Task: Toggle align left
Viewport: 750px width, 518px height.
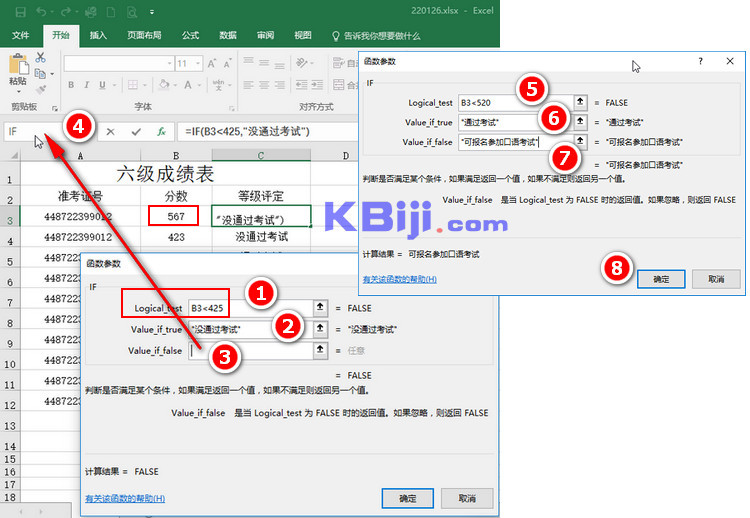Action: (x=248, y=85)
